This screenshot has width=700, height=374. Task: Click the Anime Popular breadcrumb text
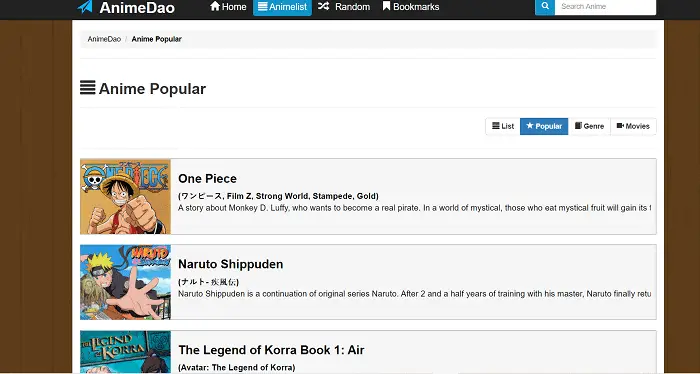156,39
